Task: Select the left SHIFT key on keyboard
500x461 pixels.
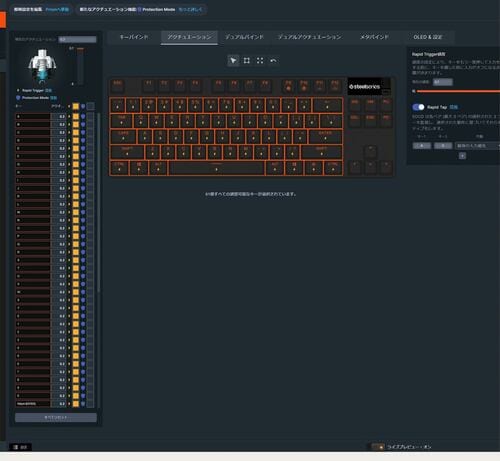Action: tap(127, 152)
